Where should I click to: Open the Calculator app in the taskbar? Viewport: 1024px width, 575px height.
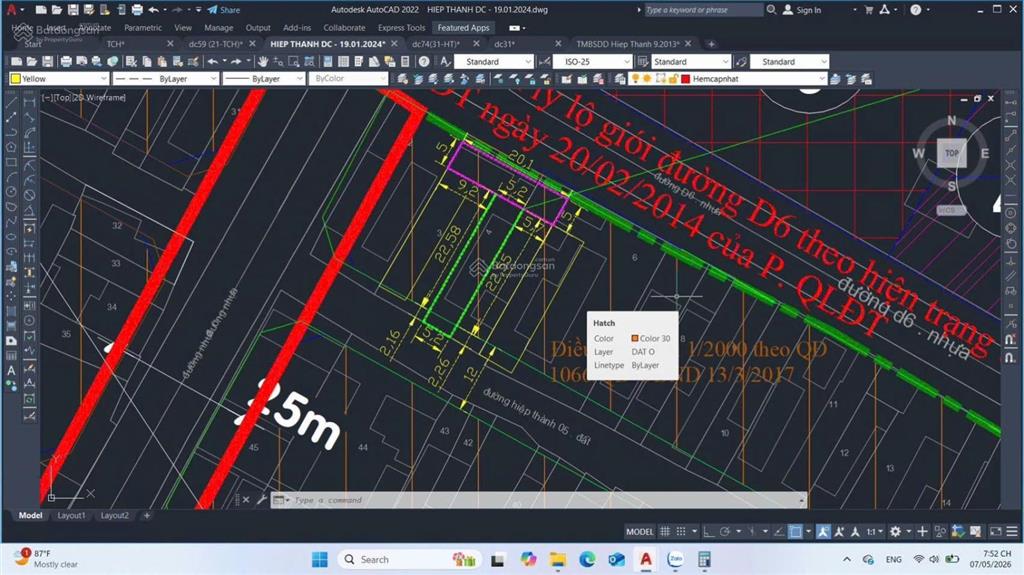tap(704, 559)
